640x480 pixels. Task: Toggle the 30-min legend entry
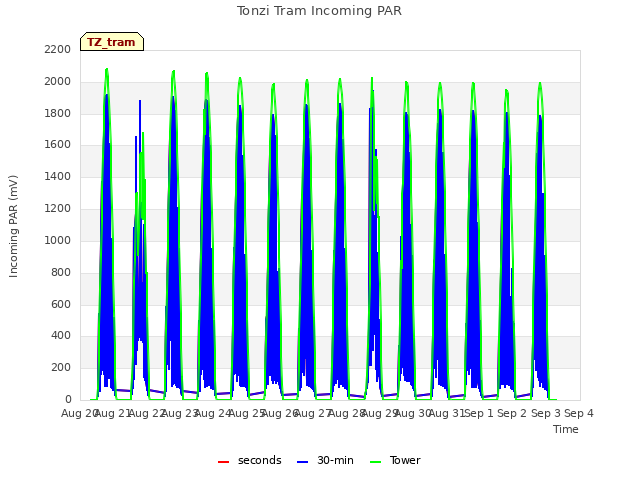[x=325, y=460]
